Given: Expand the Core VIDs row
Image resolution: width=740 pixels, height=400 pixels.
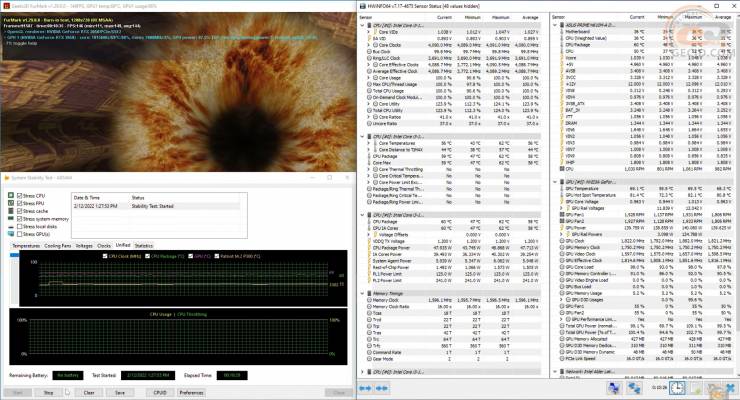Looking at the screenshot, I should coord(369,32).
